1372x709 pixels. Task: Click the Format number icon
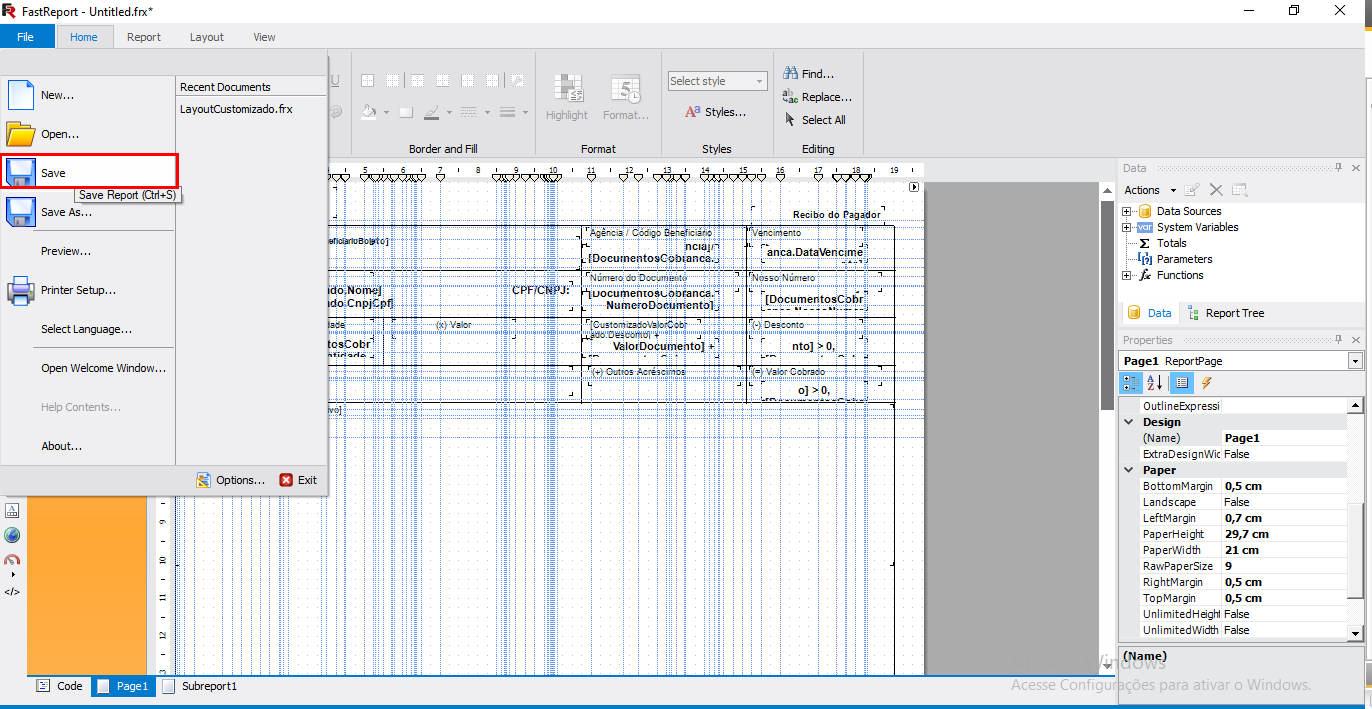[x=626, y=89]
